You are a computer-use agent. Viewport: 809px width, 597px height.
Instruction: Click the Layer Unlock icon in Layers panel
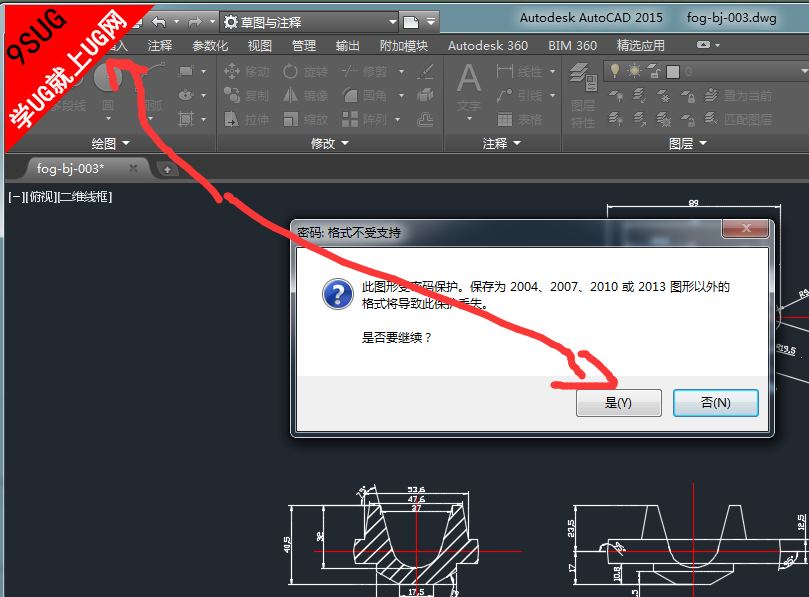tap(688, 120)
